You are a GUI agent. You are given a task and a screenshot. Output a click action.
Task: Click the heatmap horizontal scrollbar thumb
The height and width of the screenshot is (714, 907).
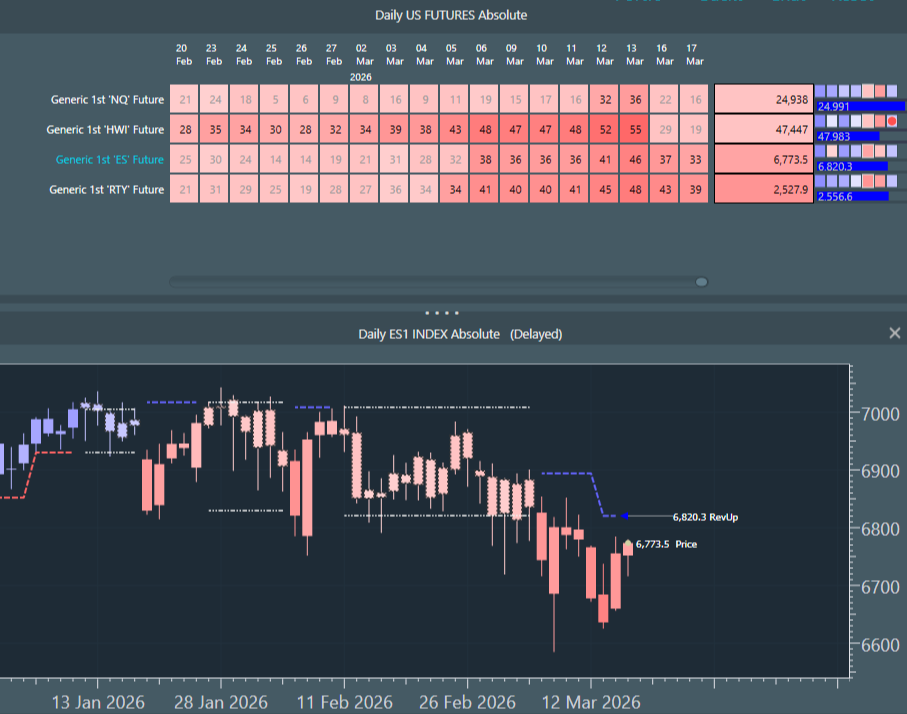coord(701,282)
